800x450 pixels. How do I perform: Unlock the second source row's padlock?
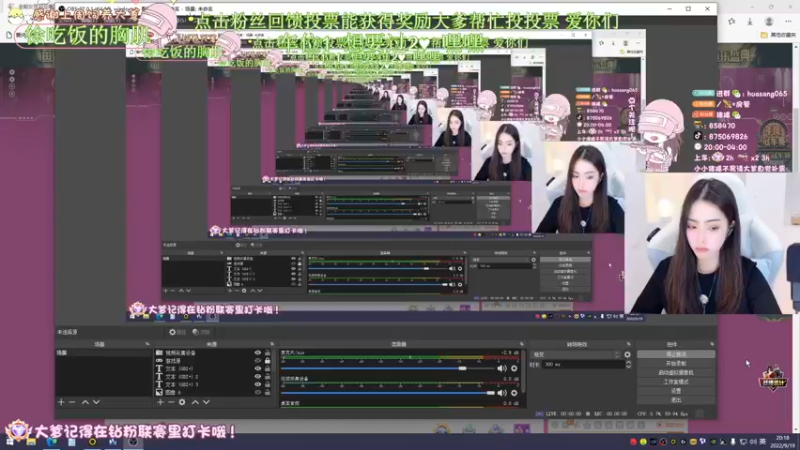(267, 360)
